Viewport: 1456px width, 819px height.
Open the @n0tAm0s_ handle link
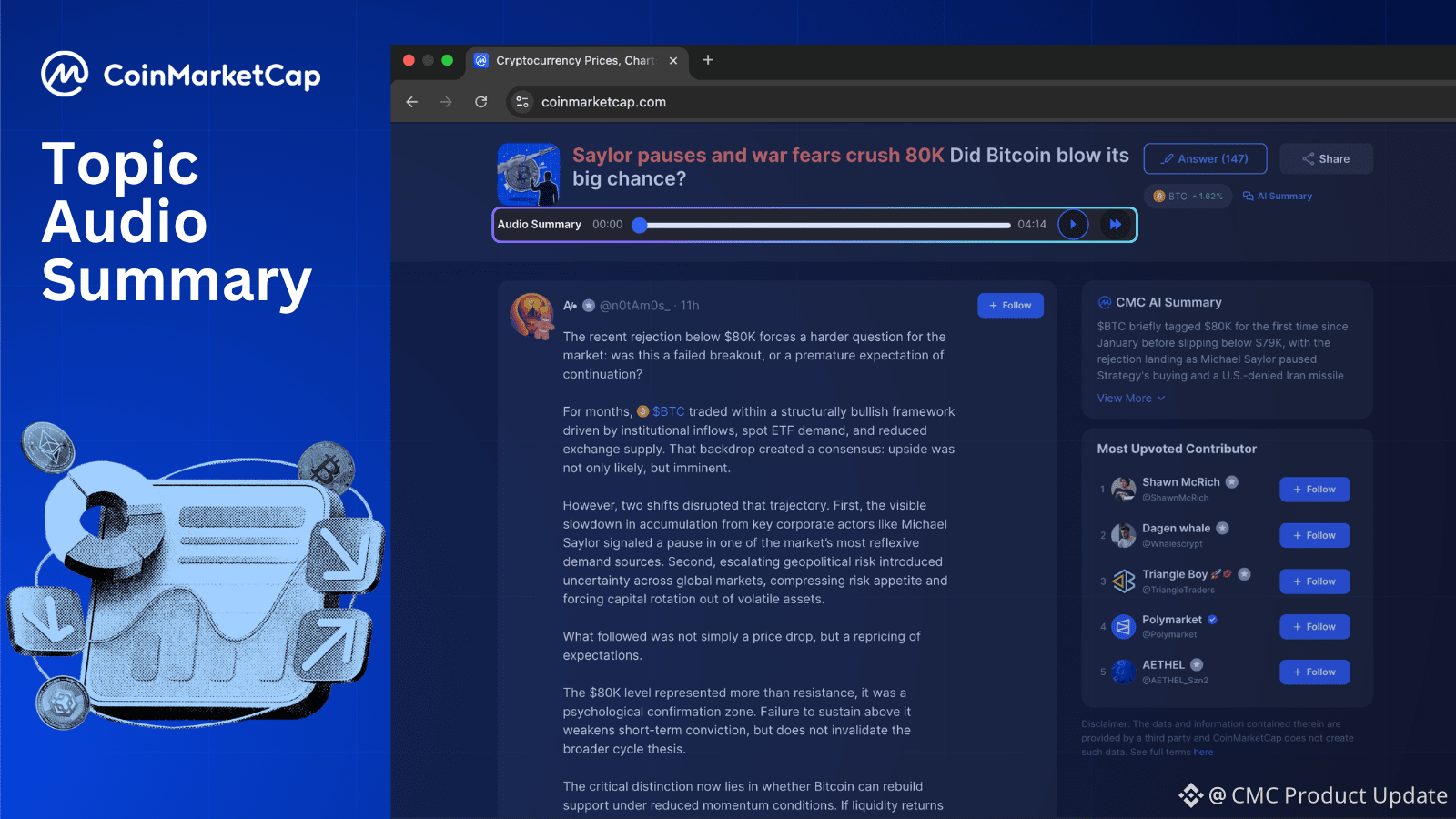tap(634, 306)
